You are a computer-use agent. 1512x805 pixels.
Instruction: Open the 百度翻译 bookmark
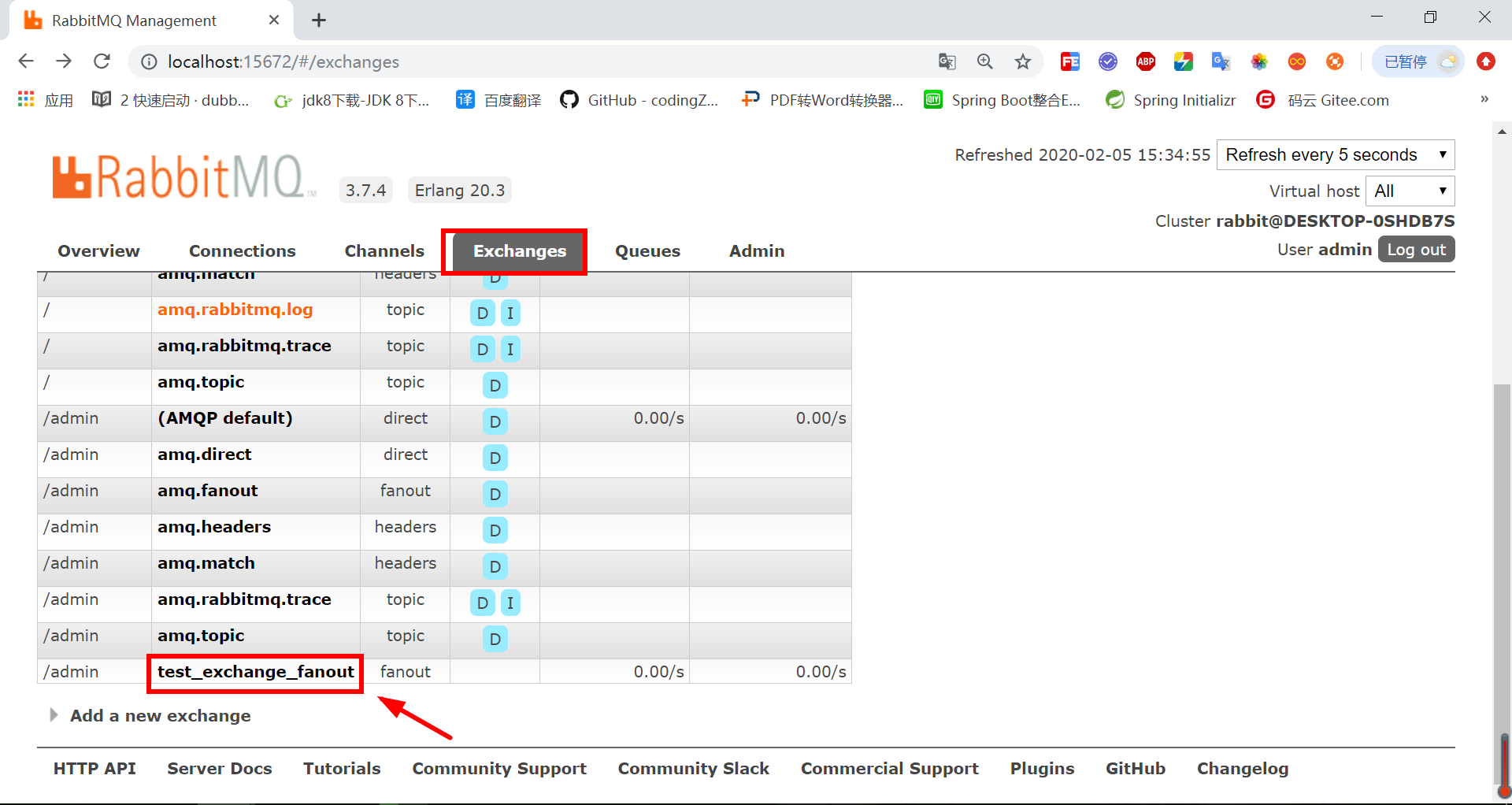(498, 100)
